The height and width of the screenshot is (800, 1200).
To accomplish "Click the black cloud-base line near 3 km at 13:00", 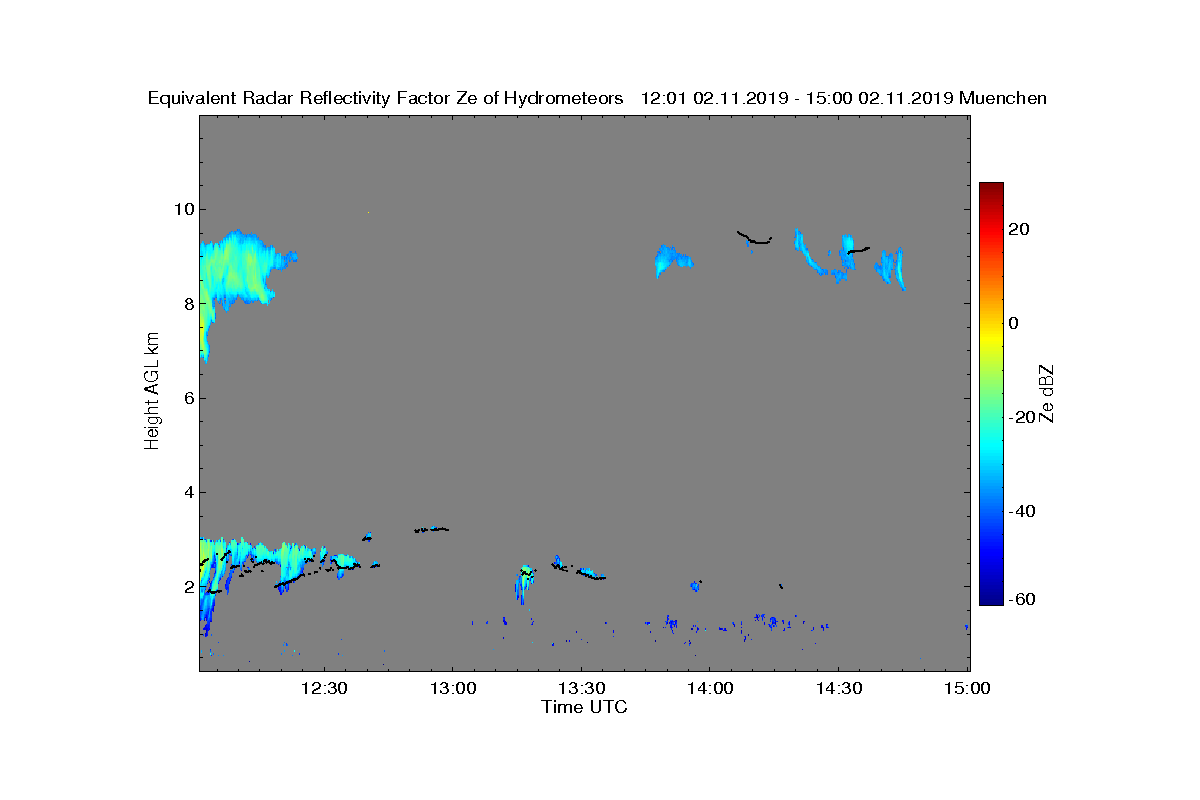I will tap(432, 529).
